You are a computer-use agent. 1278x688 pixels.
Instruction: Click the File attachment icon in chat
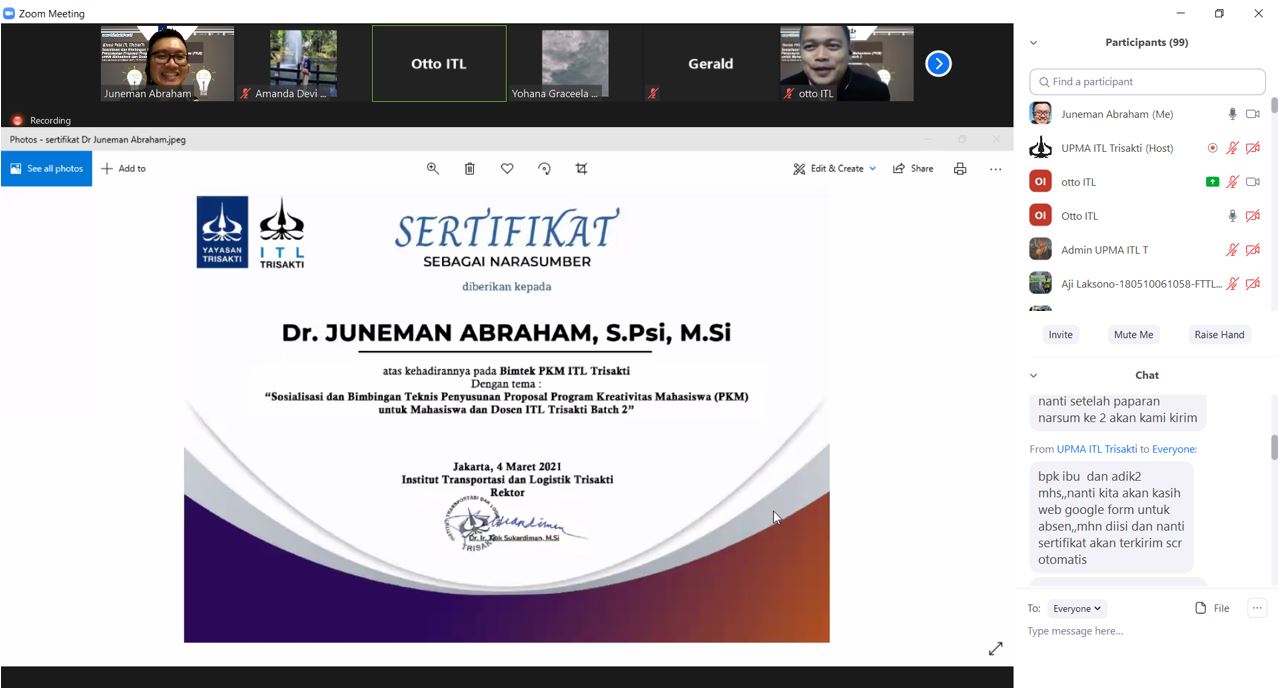[x=1201, y=608]
